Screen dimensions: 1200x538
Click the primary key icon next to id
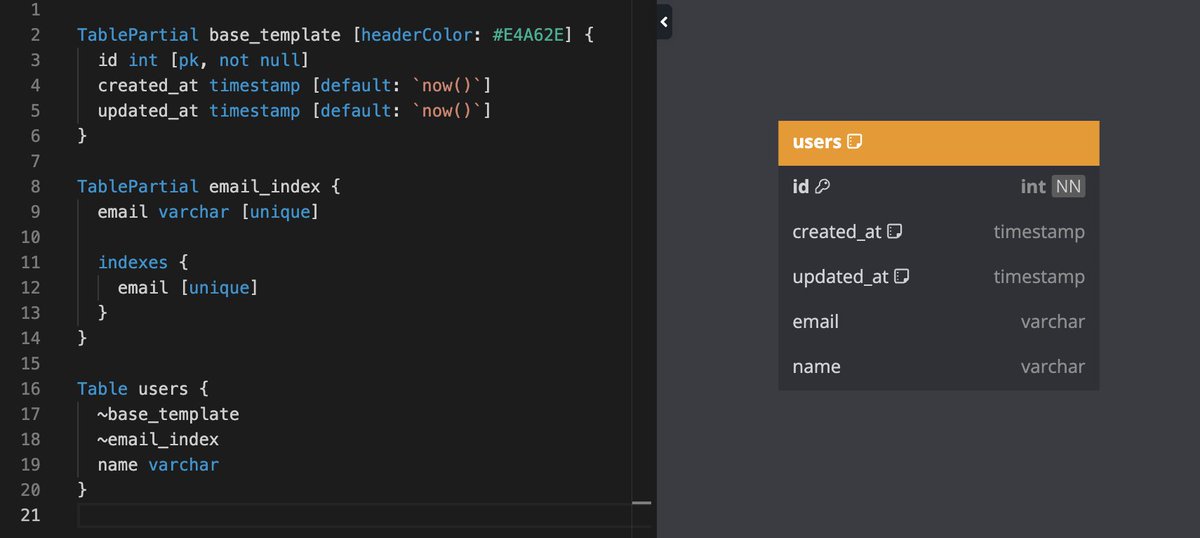[x=823, y=186]
